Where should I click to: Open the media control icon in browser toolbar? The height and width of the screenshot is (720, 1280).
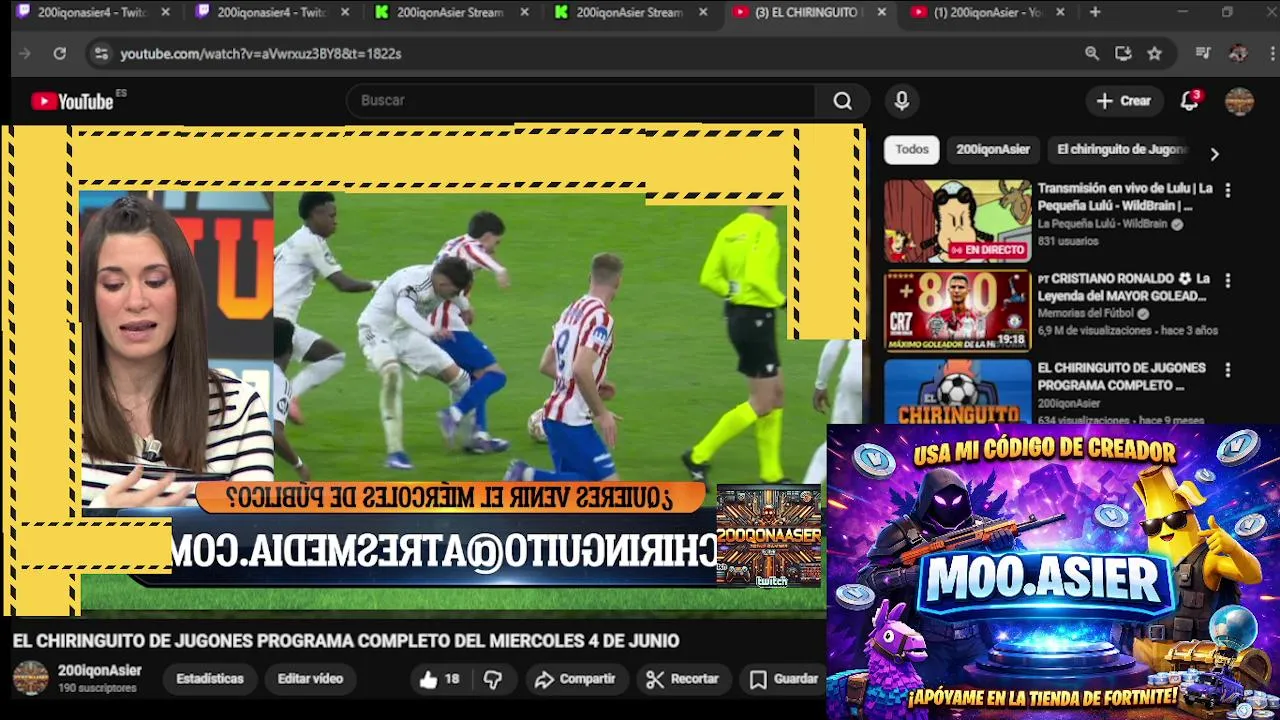pyautogui.click(x=1204, y=54)
